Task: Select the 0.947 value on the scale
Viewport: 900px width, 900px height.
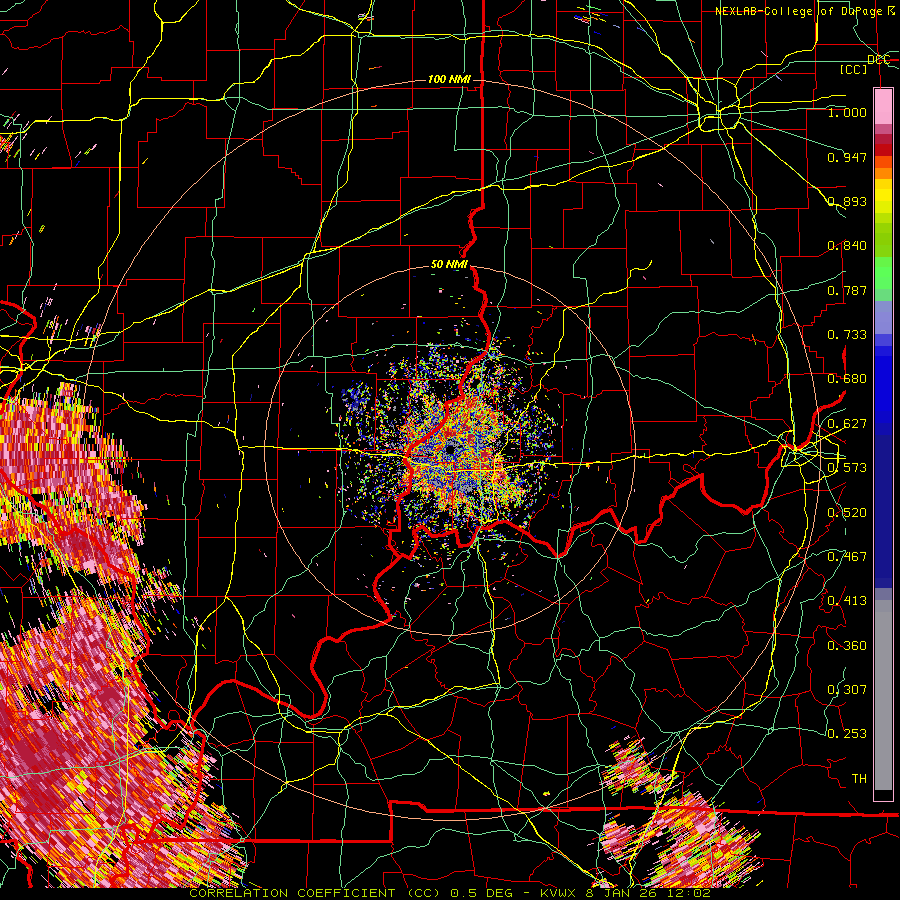Action: 847,157
